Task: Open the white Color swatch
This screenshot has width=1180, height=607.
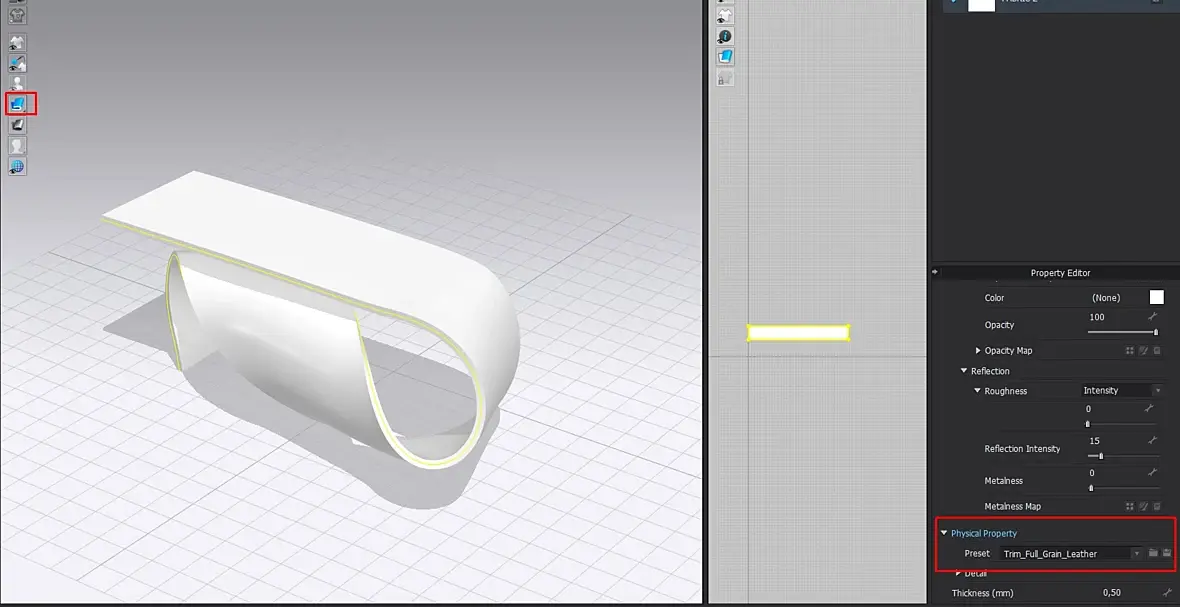Action: coord(1156,298)
